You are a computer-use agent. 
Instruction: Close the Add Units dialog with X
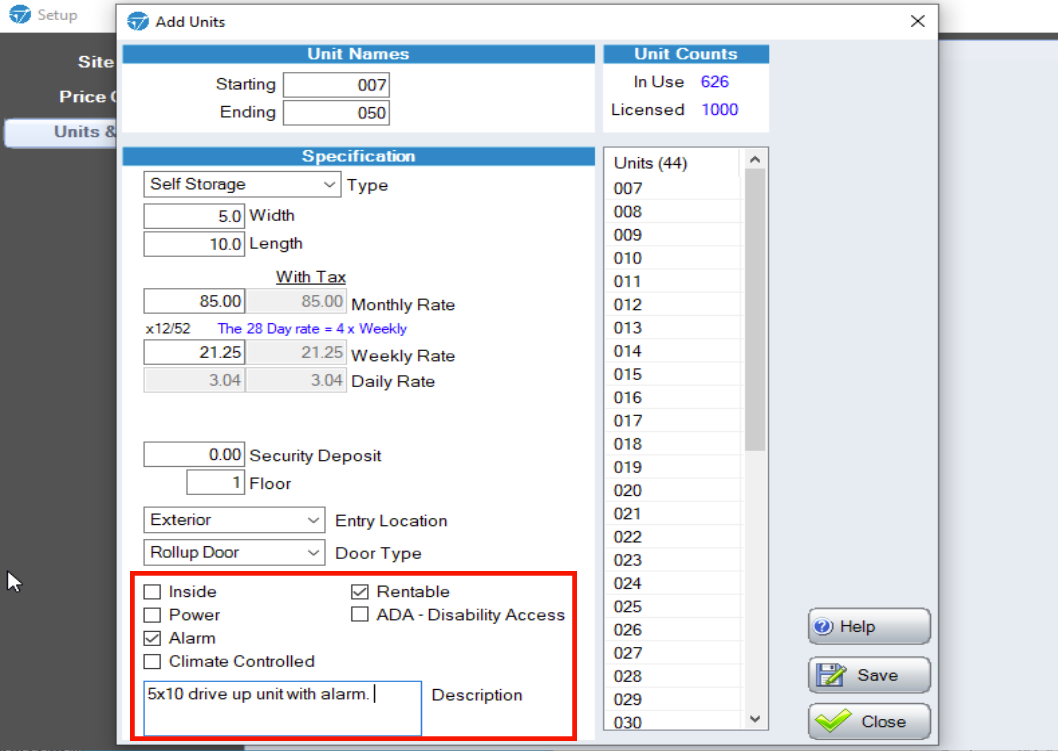pos(917,21)
